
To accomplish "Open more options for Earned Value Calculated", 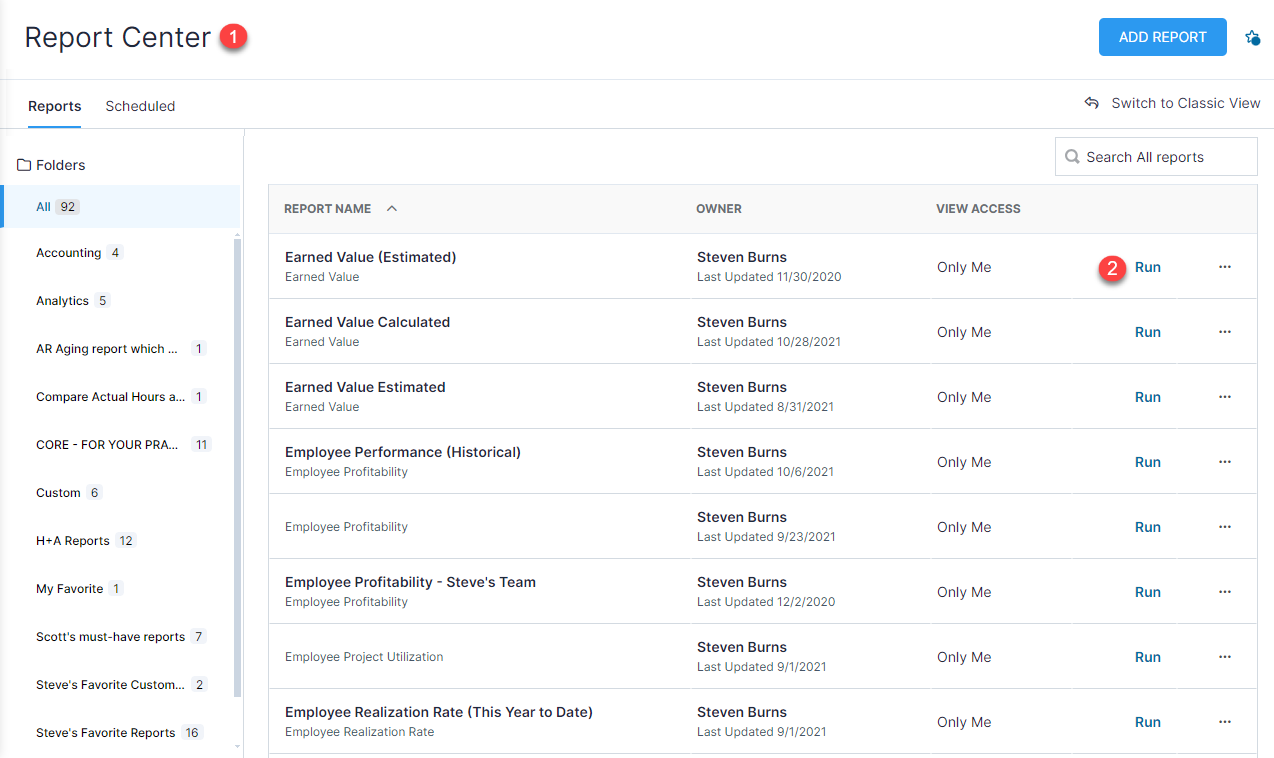I will pos(1224,332).
